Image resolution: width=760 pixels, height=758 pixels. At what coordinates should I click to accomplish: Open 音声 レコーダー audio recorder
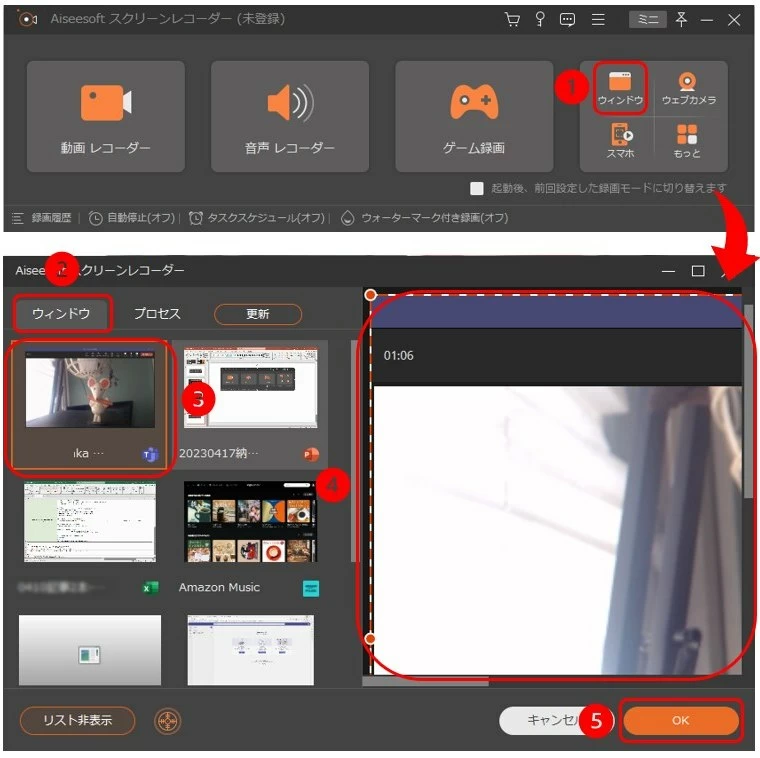290,116
